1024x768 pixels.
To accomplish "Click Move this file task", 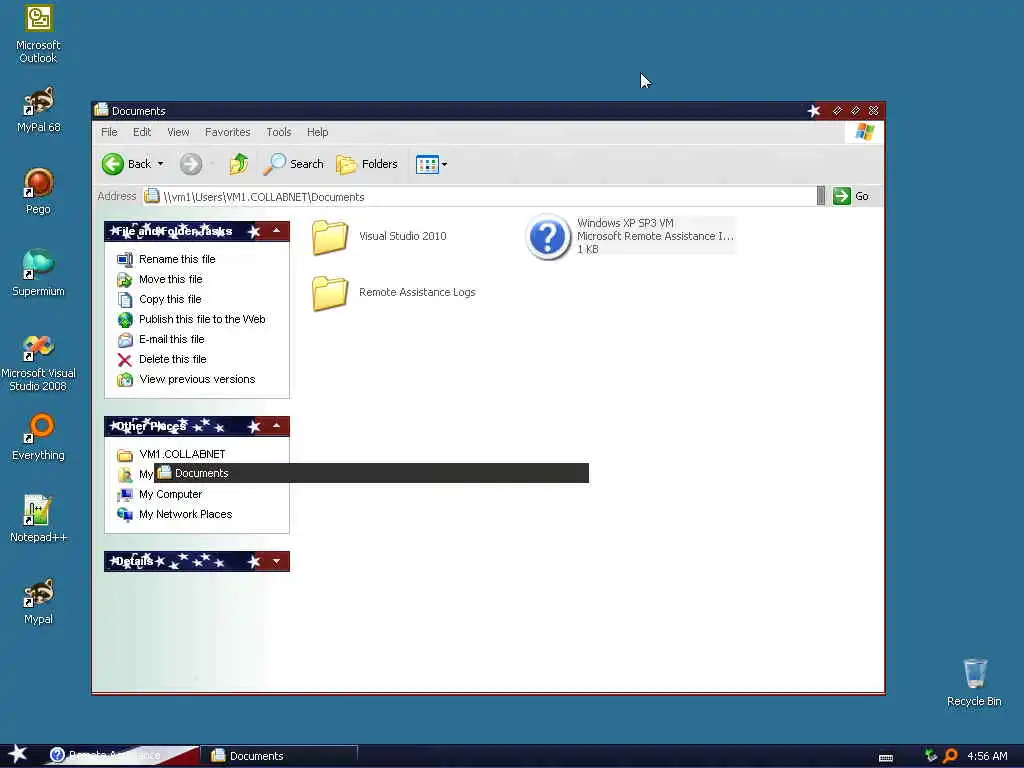I will coord(170,280).
